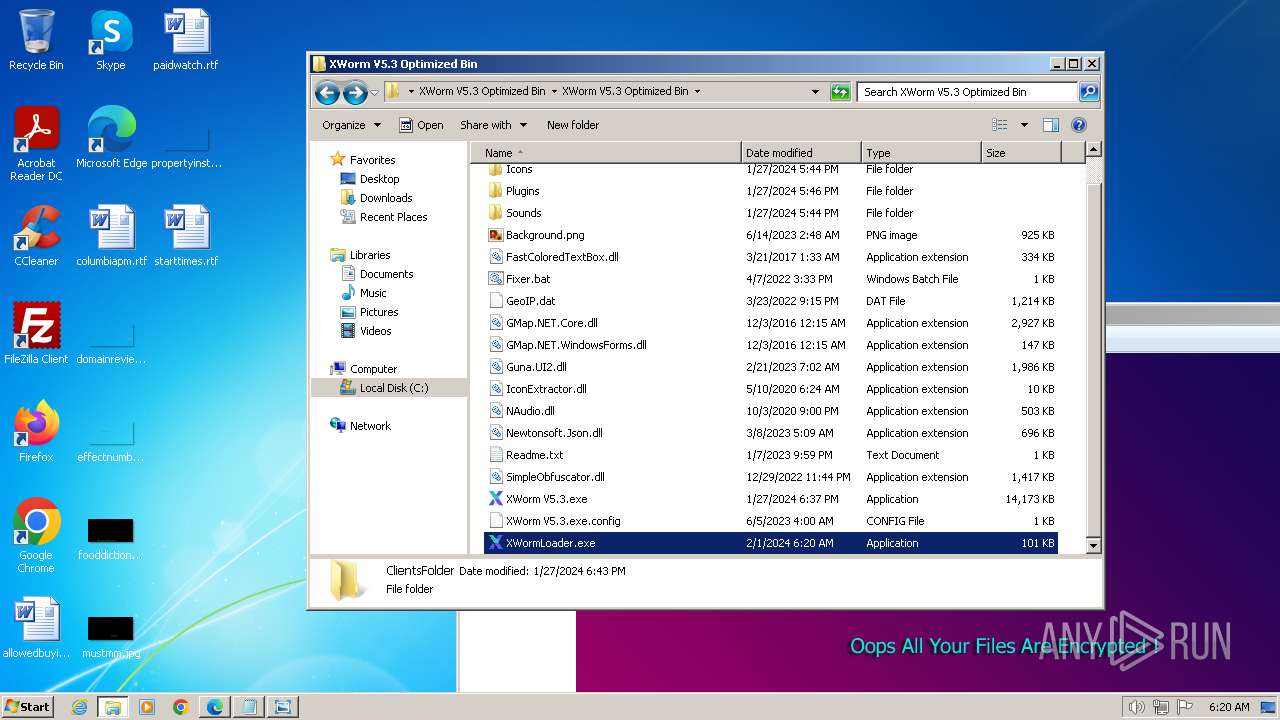Select the Plugins folder
Screen dimensions: 1280x720
(x=770, y=191)
